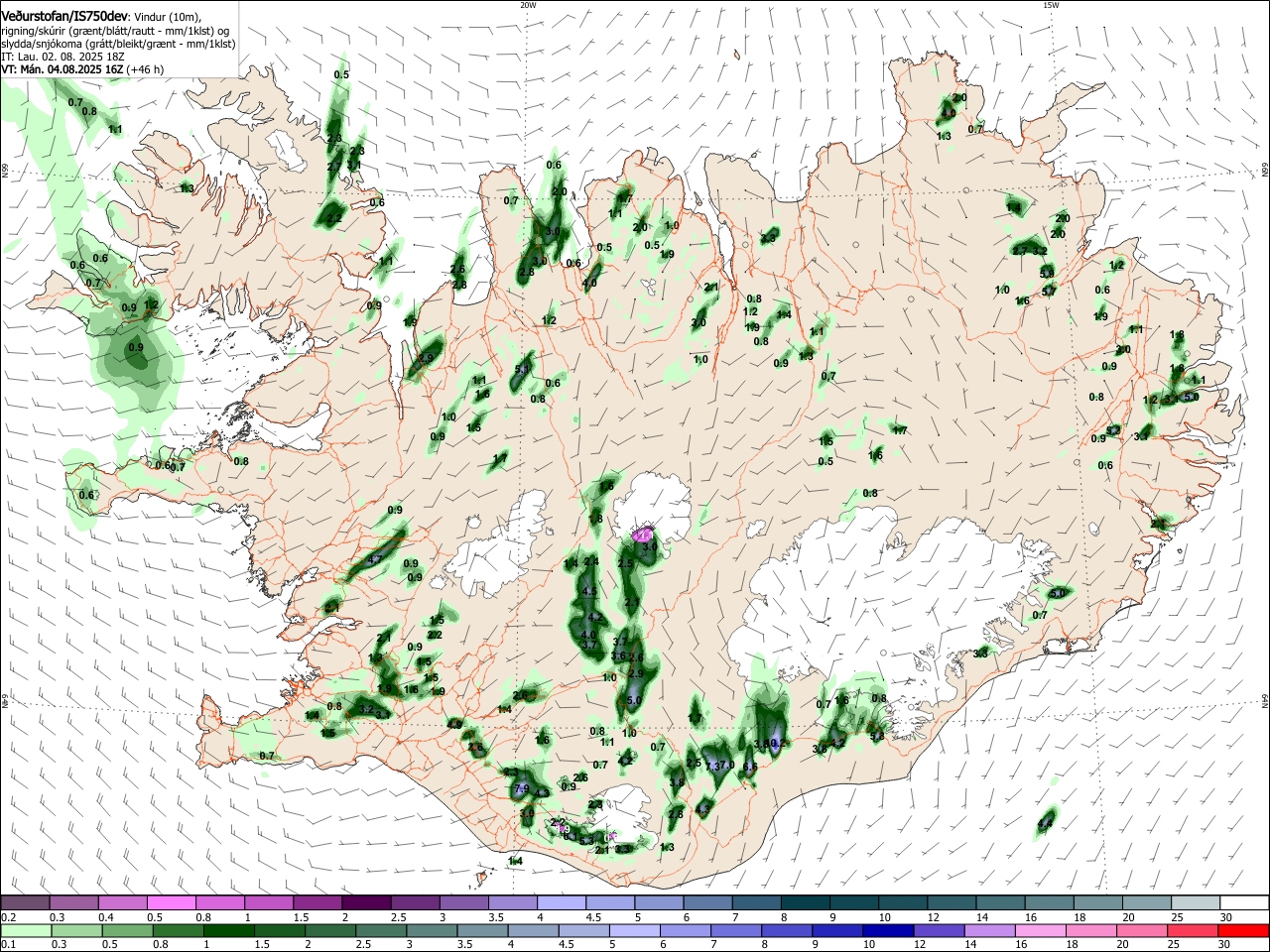The image size is (1270, 952).
Task: Click the periwinkle 6–7 swatch in the lower legend
Action: 686,930
